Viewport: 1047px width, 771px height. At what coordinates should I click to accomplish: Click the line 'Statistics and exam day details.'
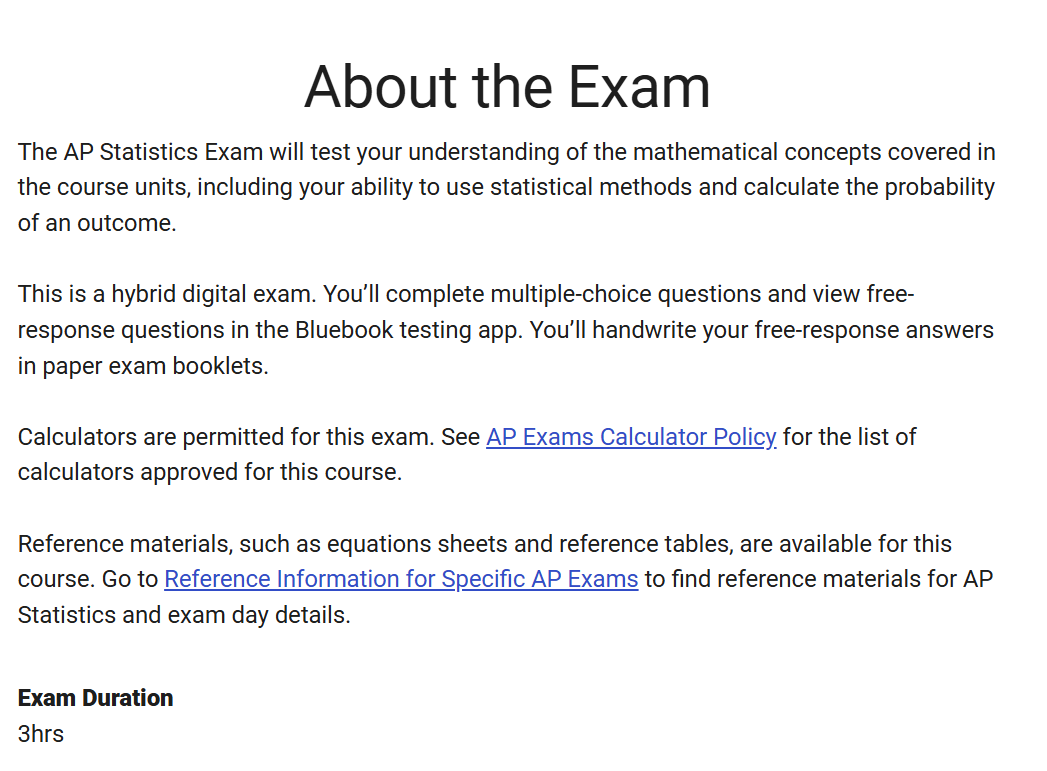(184, 615)
